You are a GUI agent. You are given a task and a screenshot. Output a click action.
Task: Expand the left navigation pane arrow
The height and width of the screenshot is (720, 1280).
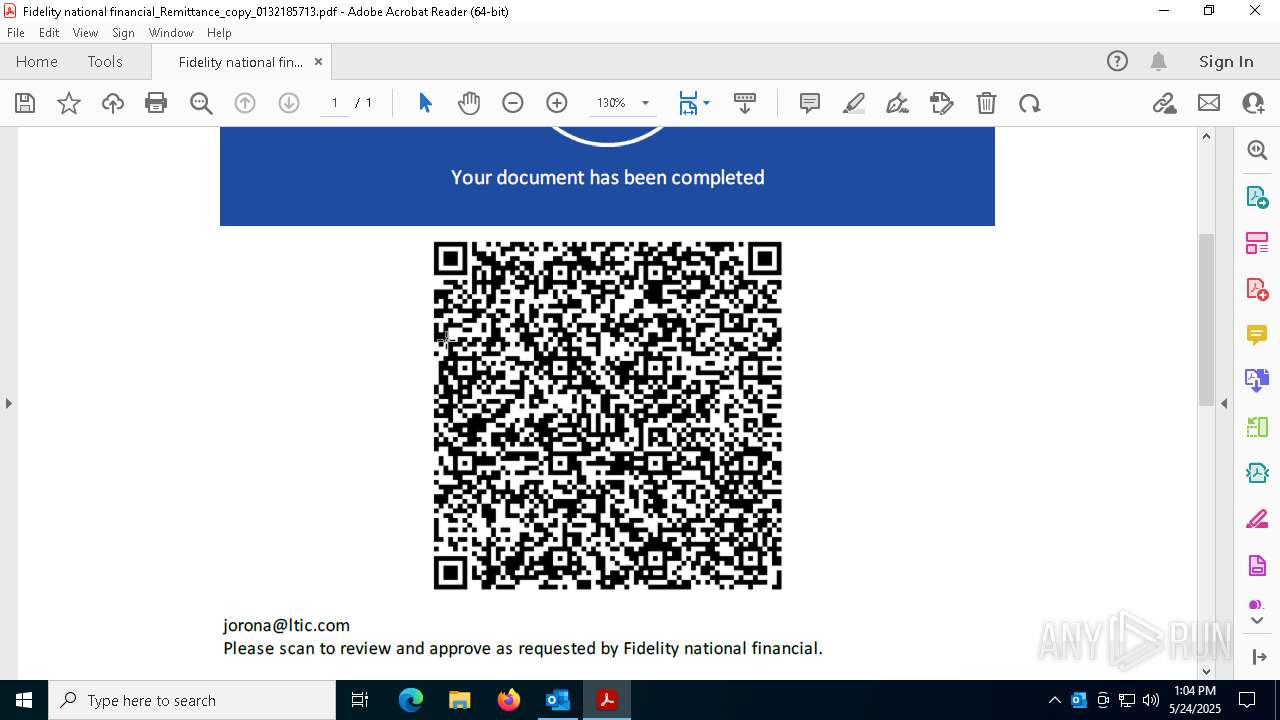click(x=8, y=403)
